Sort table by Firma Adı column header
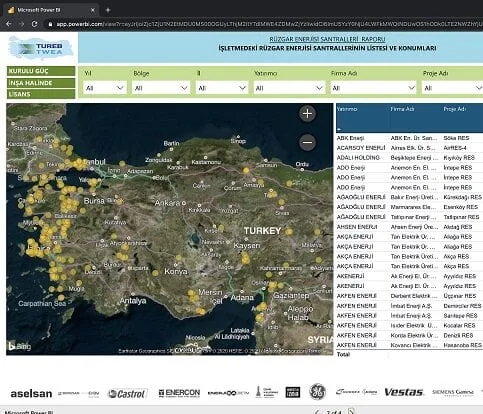The image size is (483, 414). (402, 109)
